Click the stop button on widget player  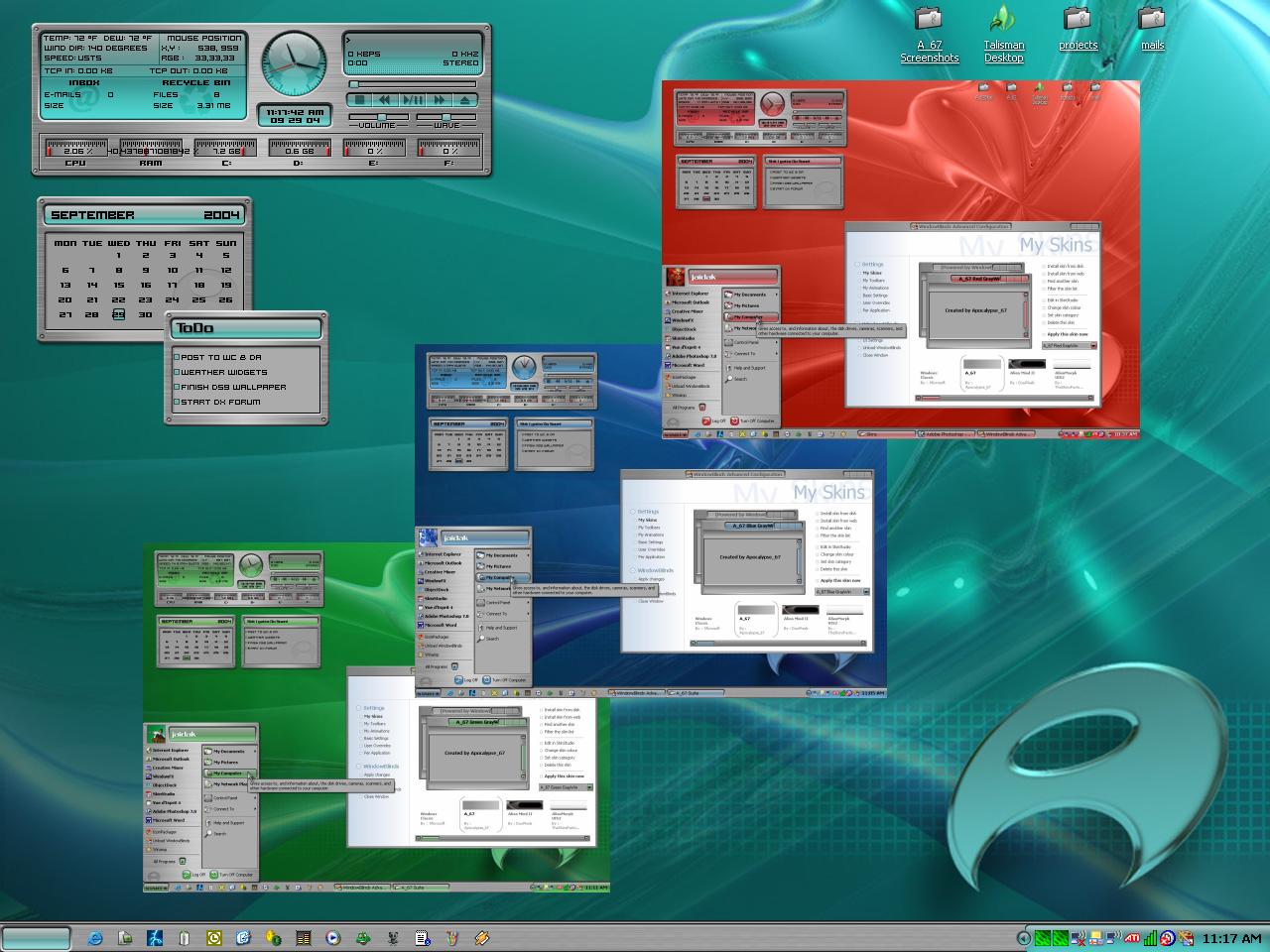click(359, 99)
